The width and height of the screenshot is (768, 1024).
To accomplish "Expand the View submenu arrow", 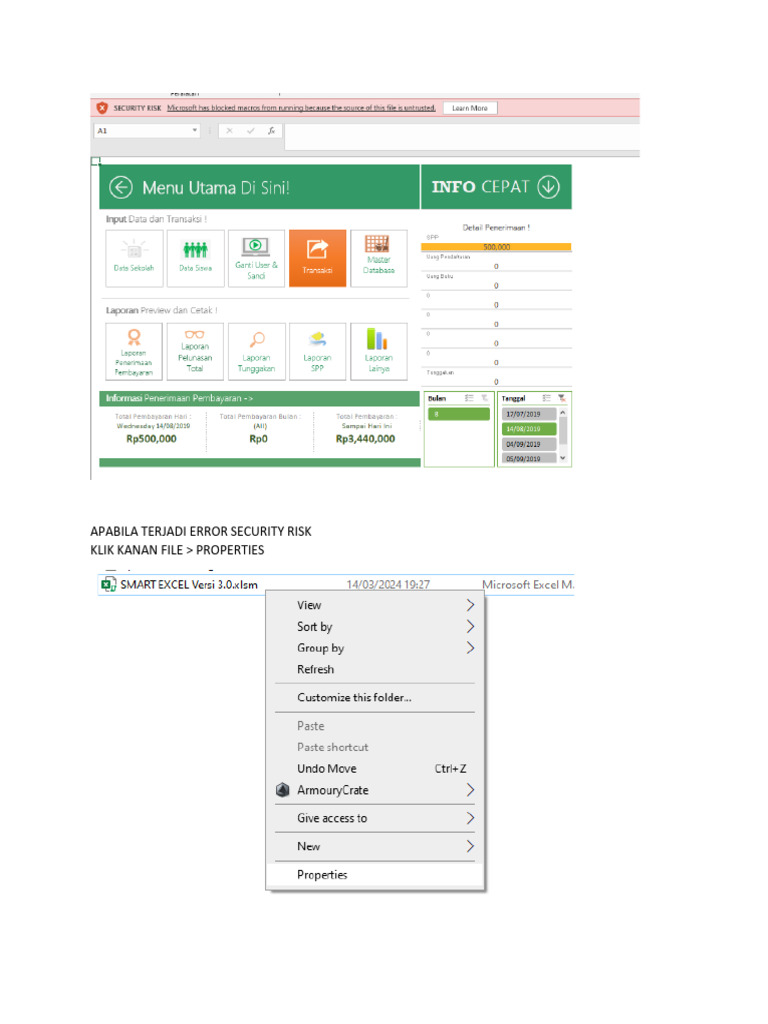I will point(470,605).
